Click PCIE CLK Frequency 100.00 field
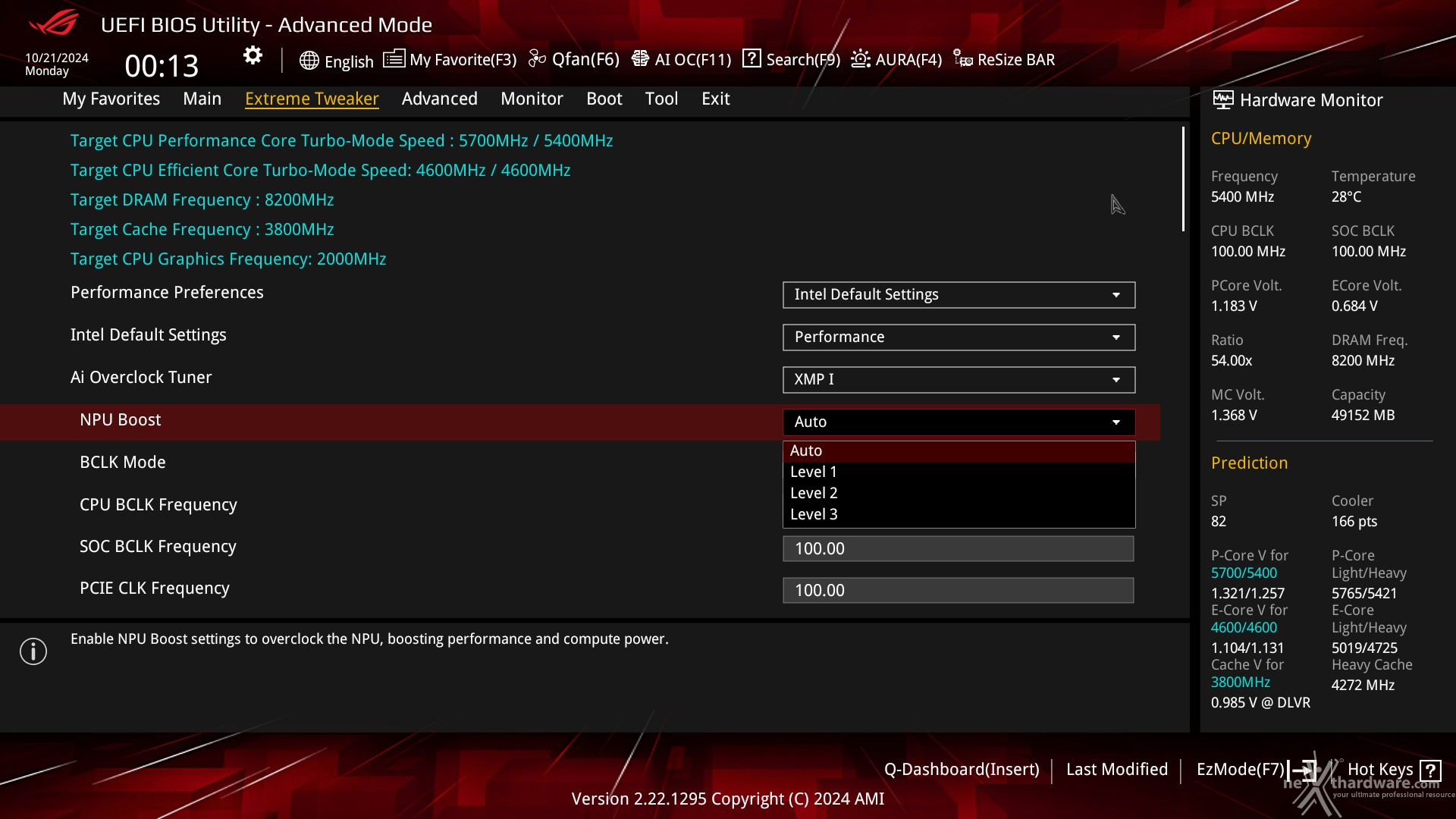 [959, 591]
